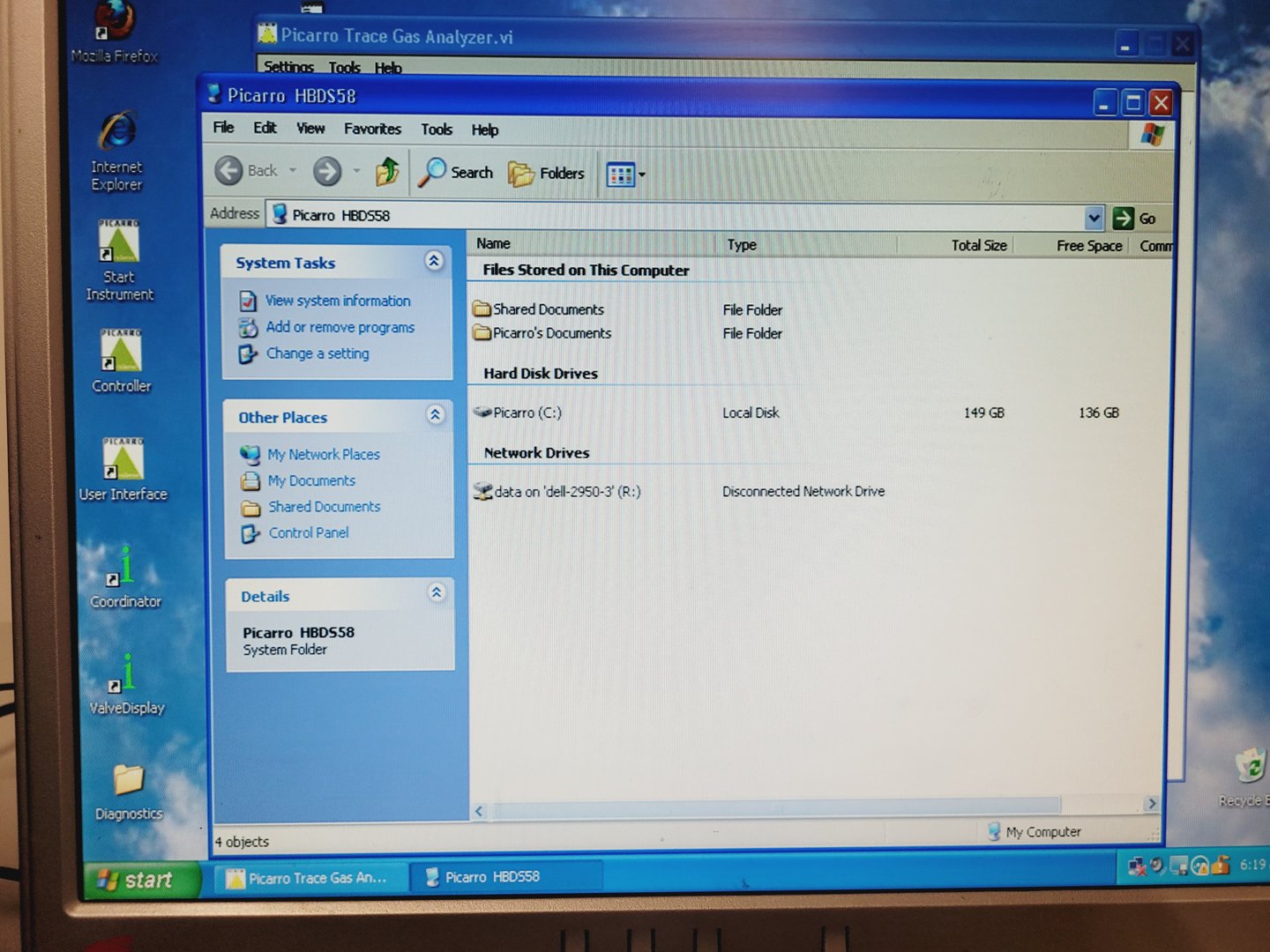Open the ValveDisplay desktop shortcut
1270x952 pixels.
[x=126, y=683]
